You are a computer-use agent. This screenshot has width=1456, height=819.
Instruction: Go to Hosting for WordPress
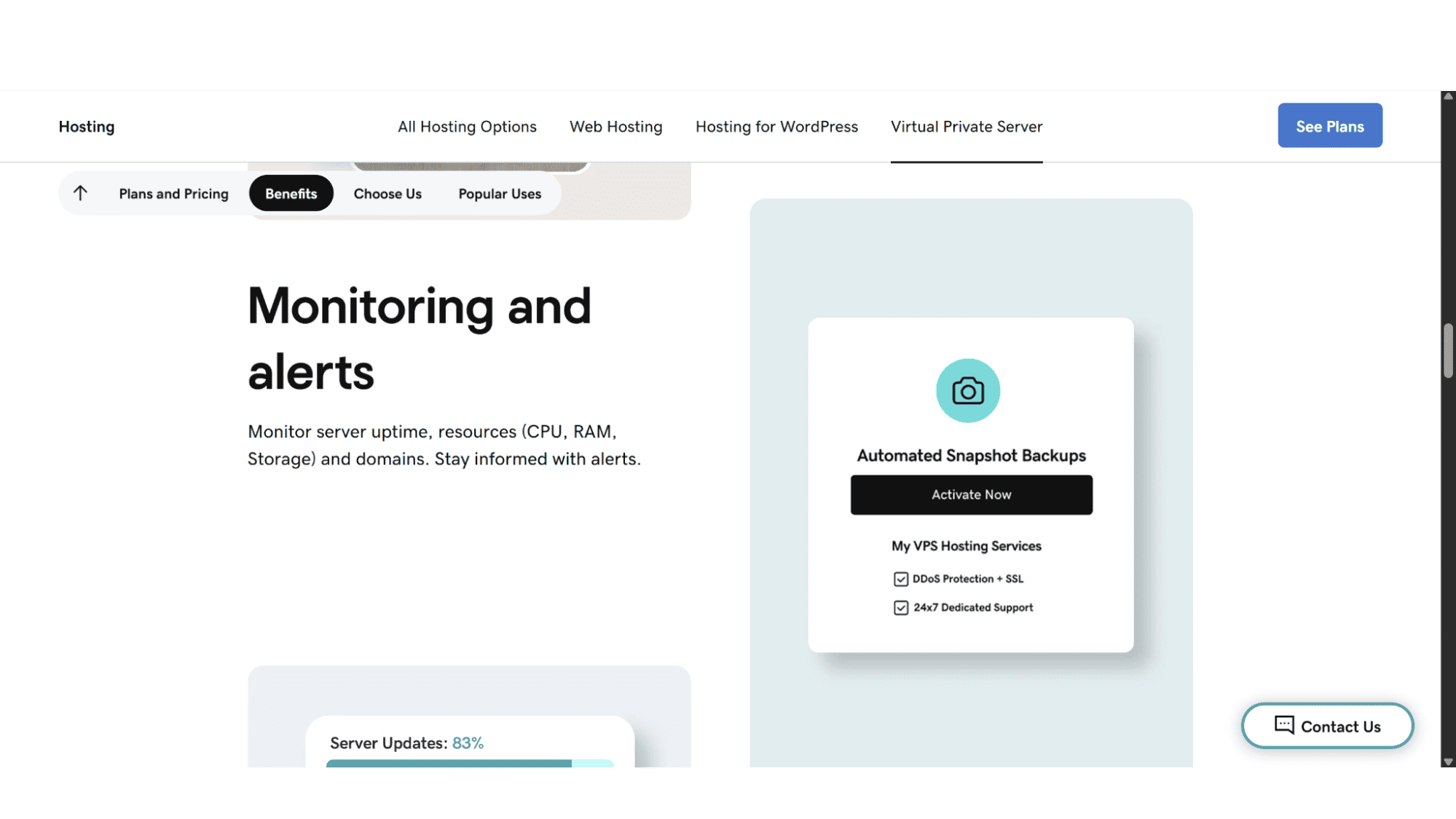pos(776,127)
